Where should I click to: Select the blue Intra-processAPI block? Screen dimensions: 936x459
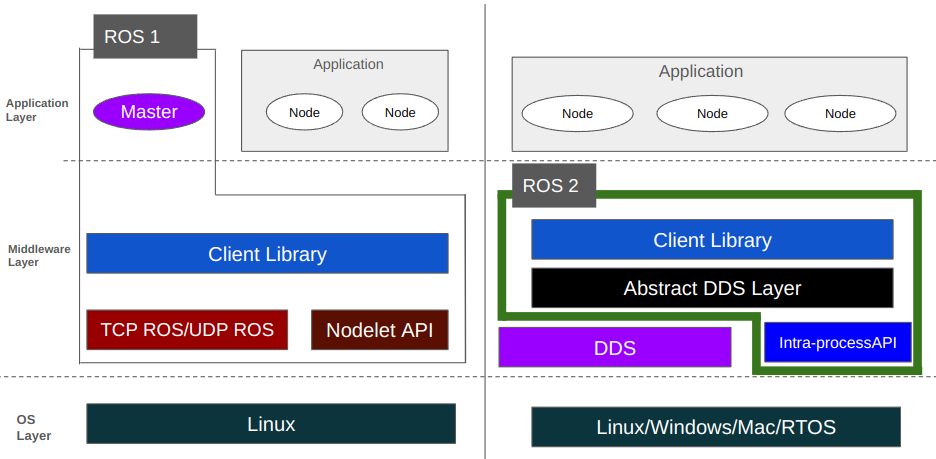click(838, 343)
